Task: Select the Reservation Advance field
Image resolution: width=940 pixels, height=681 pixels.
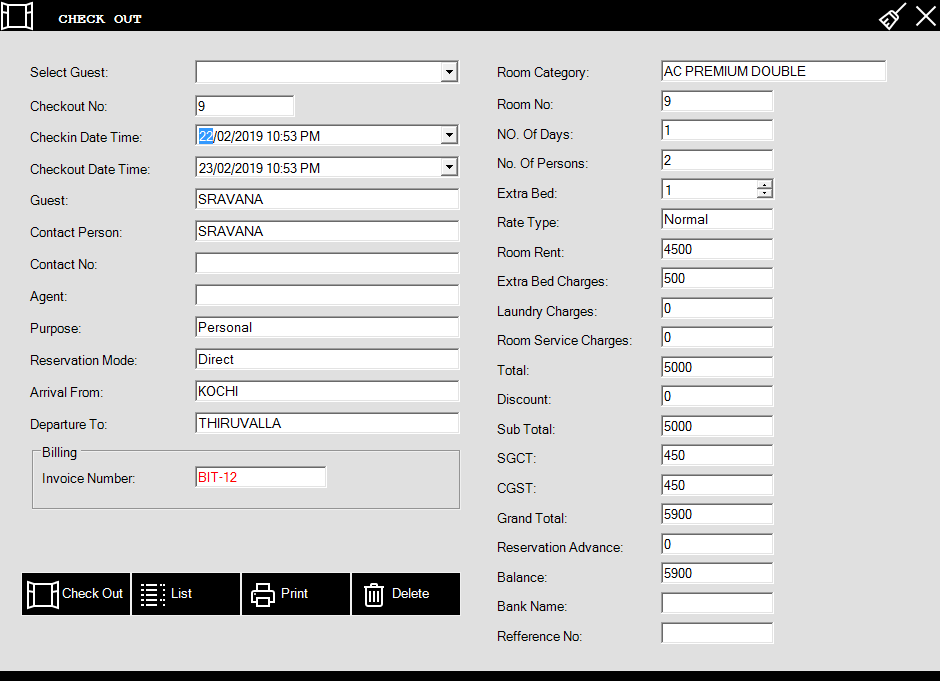Action: tap(717, 545)
